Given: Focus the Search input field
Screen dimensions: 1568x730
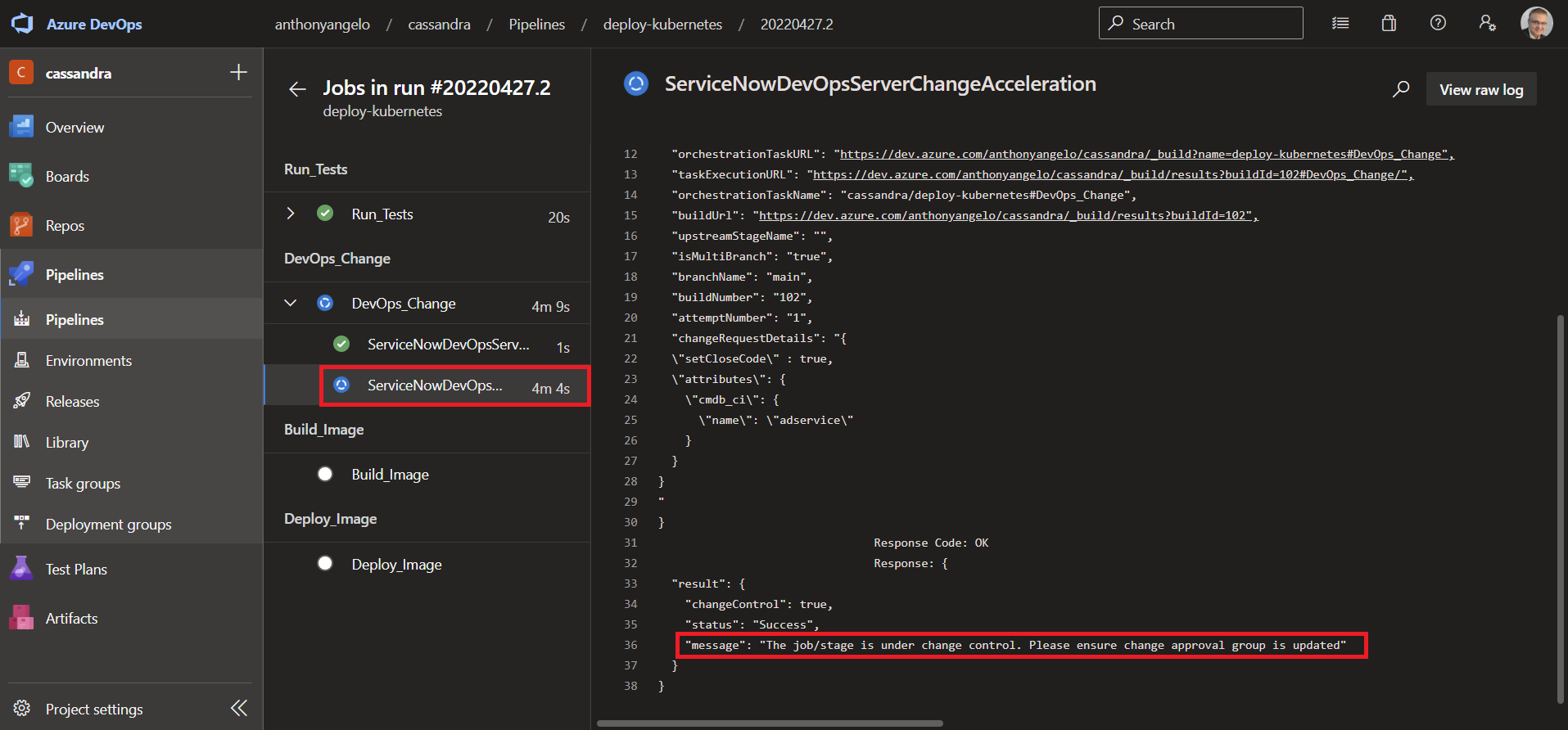Looking at the screenshot, I should point(1200,24).
